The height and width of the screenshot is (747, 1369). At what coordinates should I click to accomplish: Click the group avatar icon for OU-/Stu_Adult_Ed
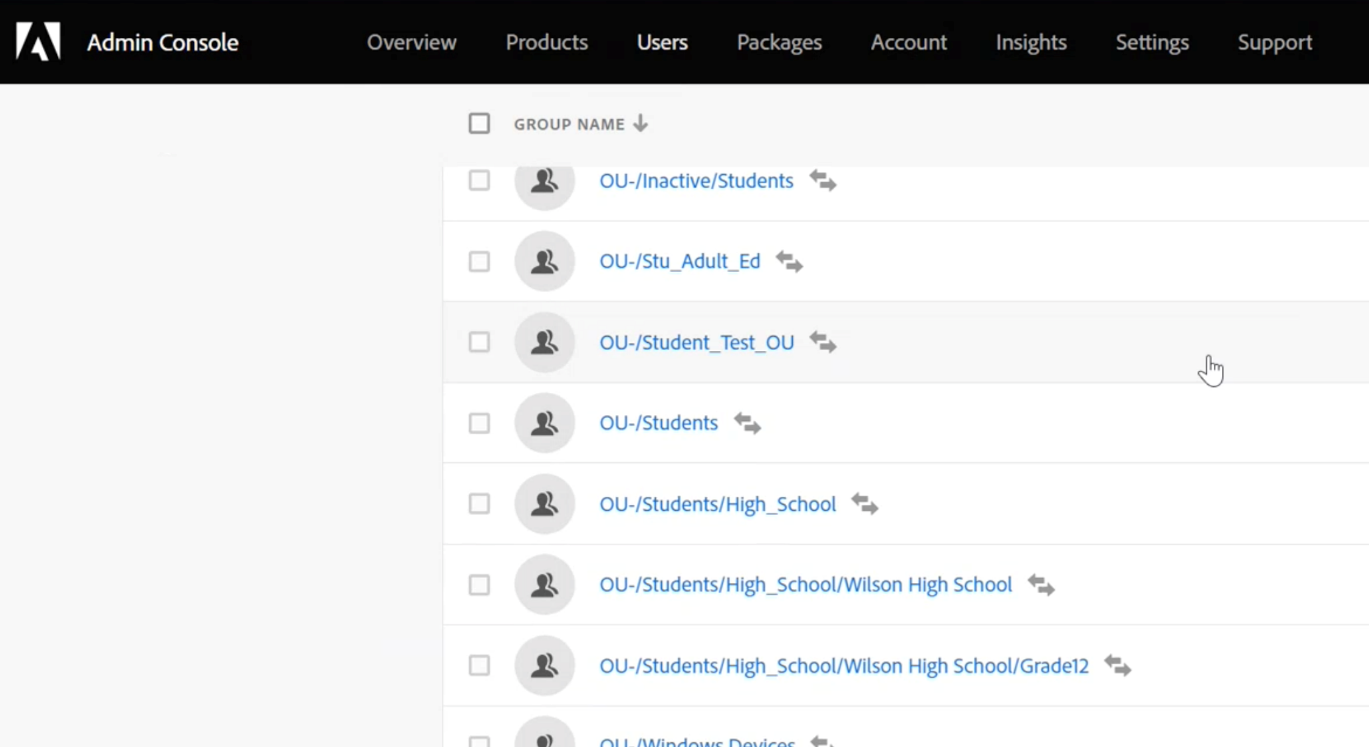544,261
